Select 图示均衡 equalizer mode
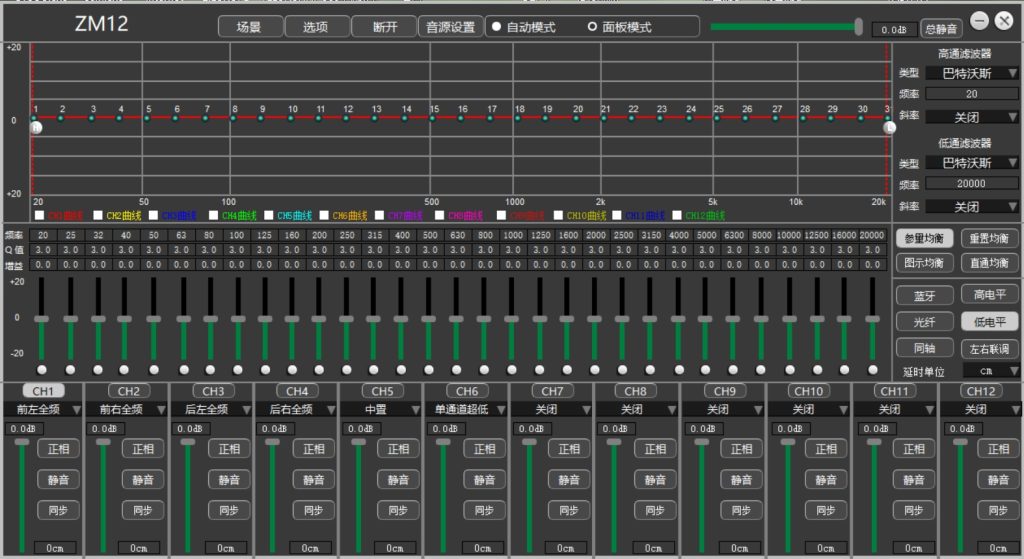The width and height of the screenshot is (1024, 559). pyautogui.click(x=925, y=263)
